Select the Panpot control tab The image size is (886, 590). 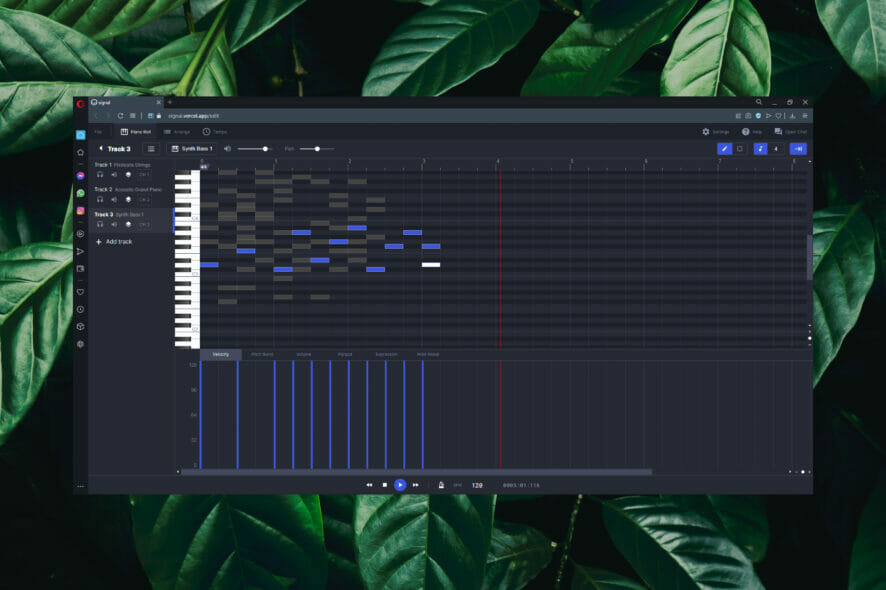(345, 354)
